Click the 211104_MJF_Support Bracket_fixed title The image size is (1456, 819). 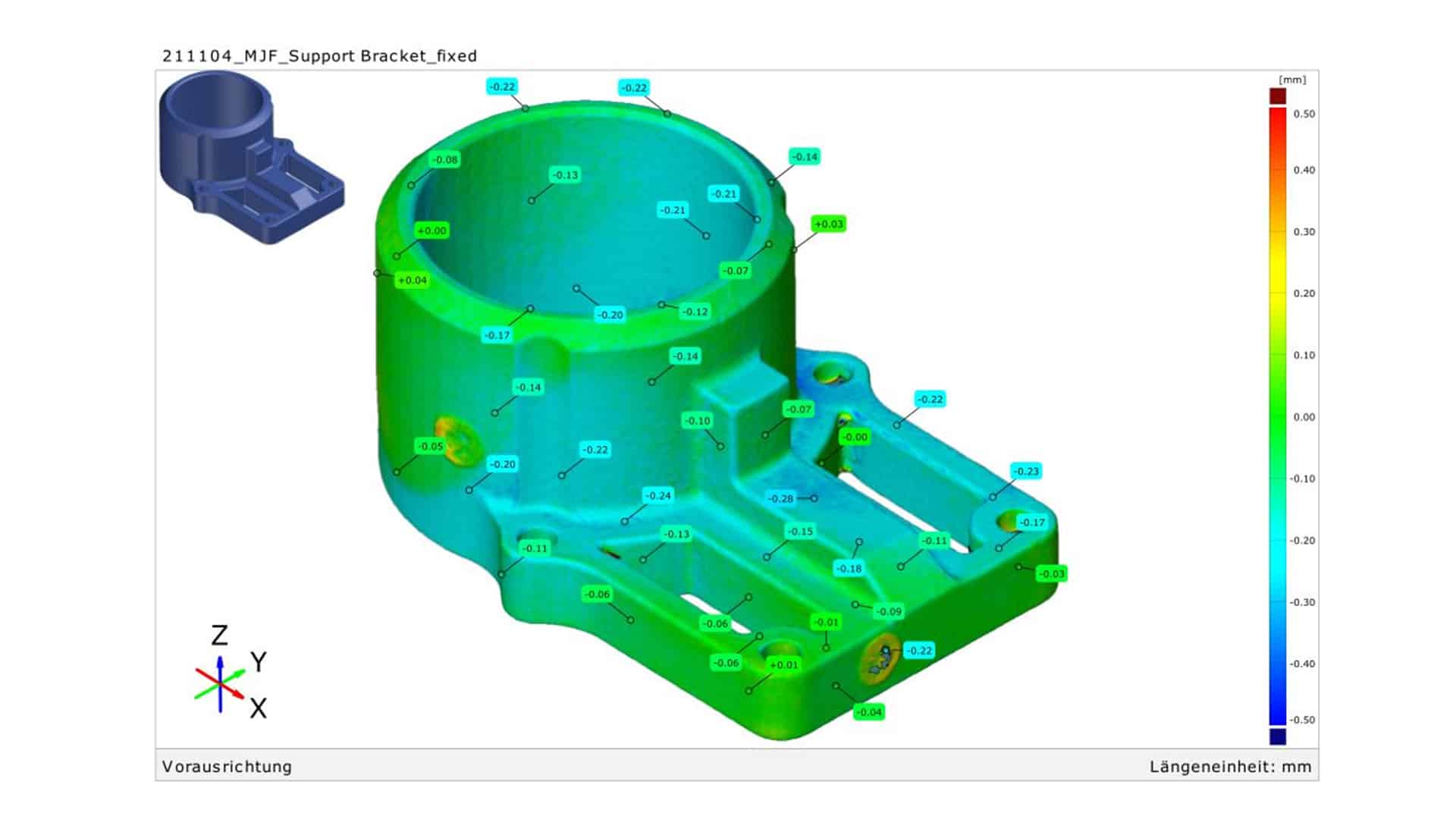[x=319, y=55]
